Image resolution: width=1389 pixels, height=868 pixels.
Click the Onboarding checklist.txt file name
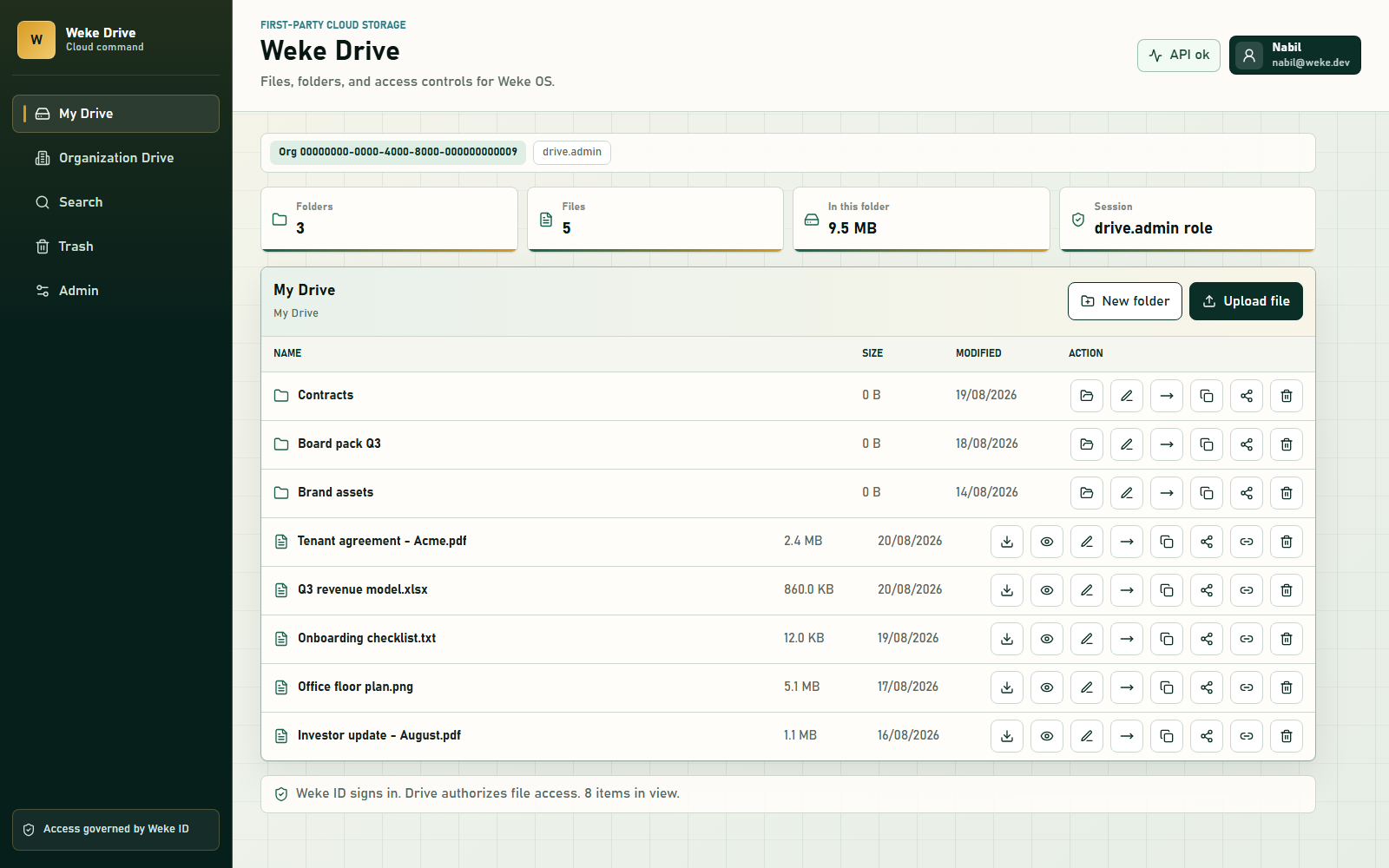pyautogui.click(x=366, y=638)
